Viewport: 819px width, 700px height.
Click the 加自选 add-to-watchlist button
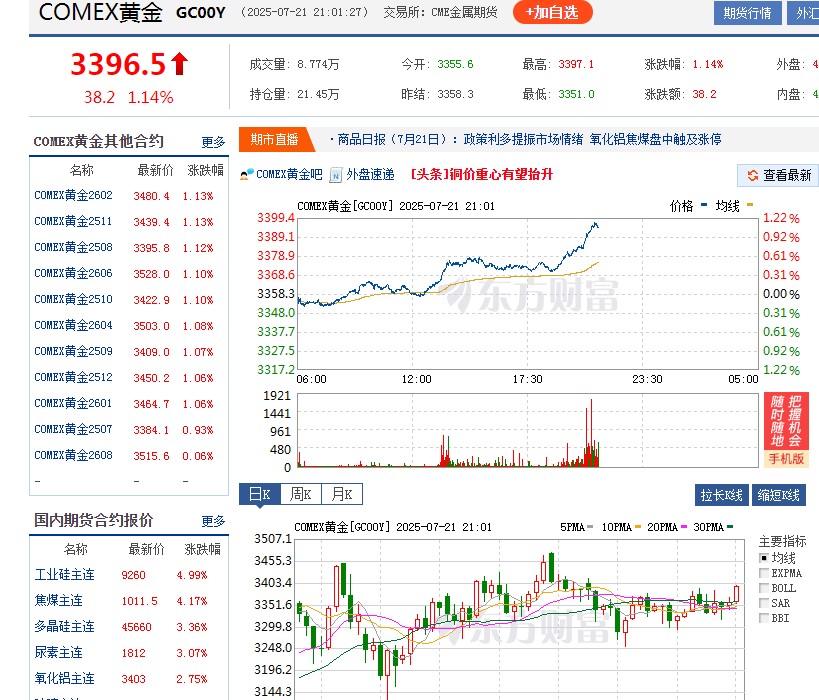(x=553, y=13)
